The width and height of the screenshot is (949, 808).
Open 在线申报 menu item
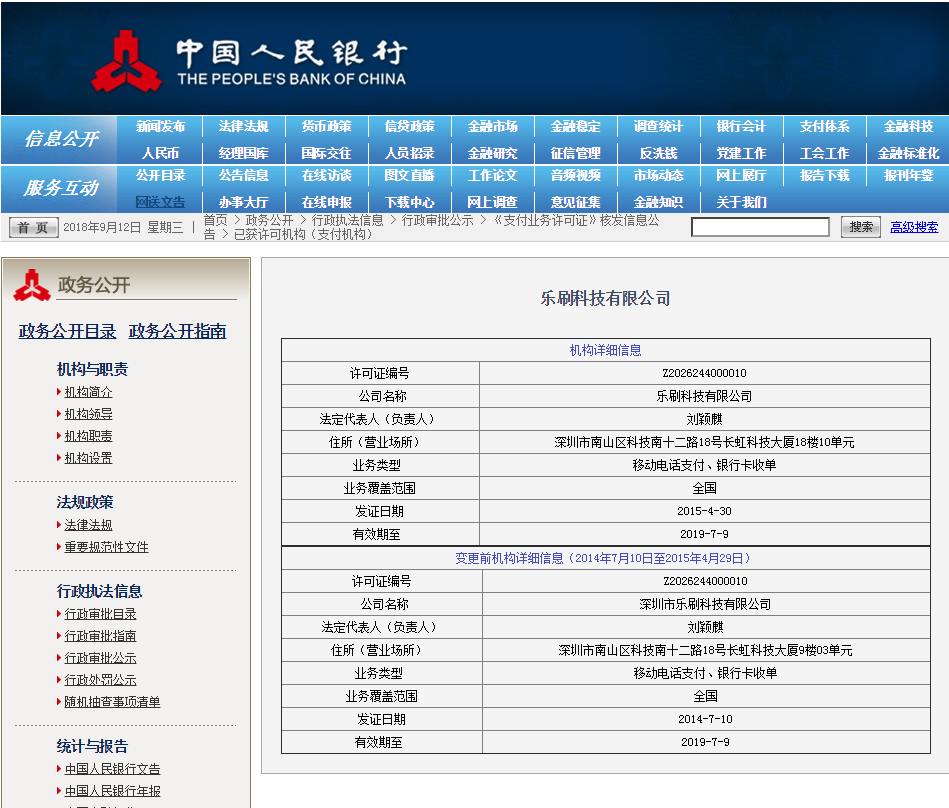326,202
